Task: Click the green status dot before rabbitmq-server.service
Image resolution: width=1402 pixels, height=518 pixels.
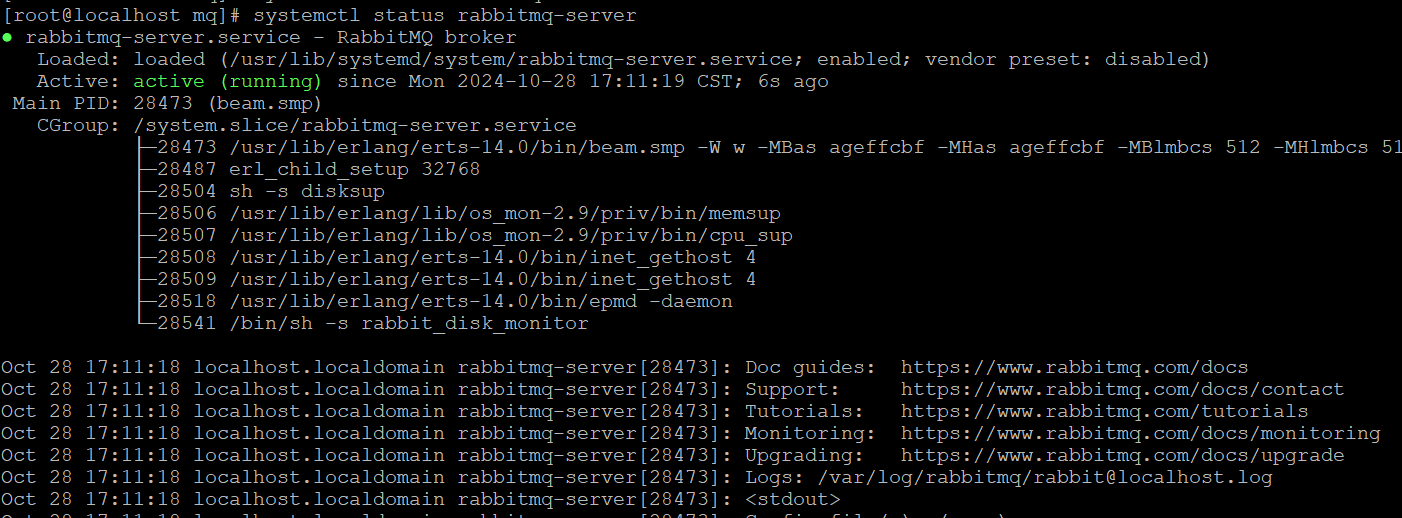Action: [7, 38]
